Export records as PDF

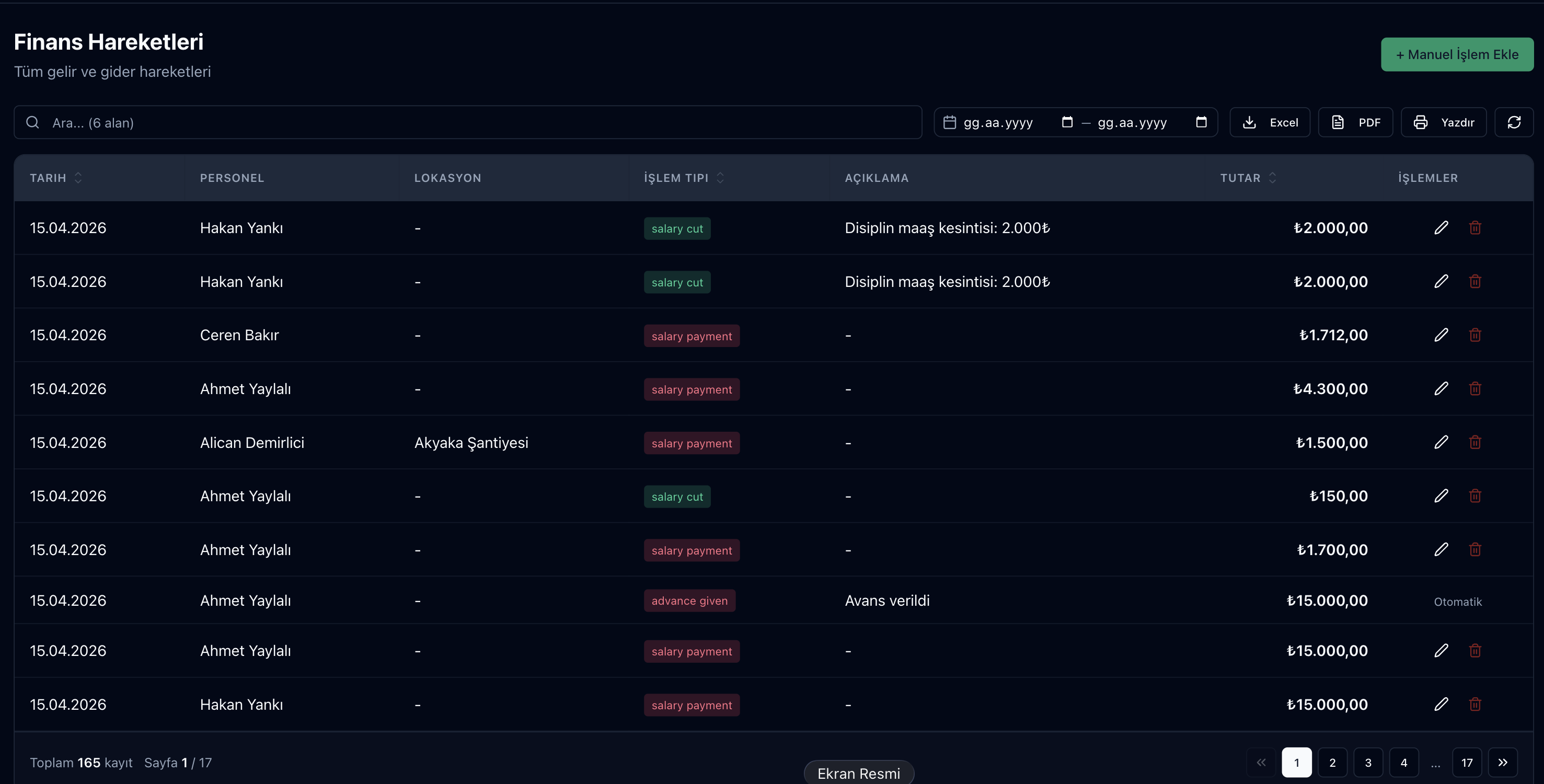click(1355, 122)
